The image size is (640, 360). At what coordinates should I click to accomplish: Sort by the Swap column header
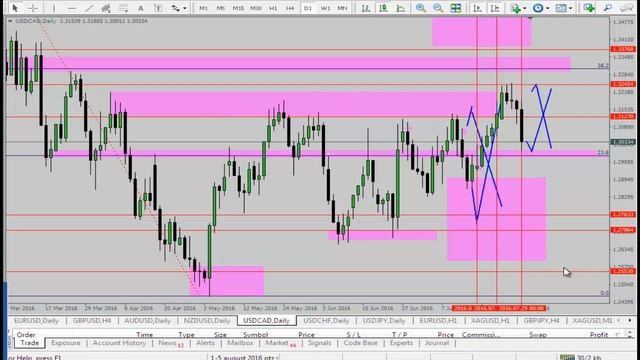point(538,335)
